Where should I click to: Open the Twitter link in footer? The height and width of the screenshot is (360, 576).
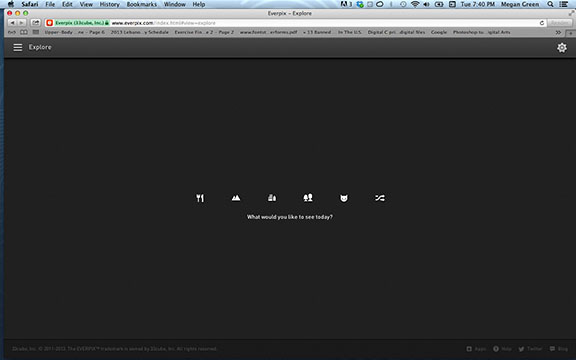[x=530, y=349]
